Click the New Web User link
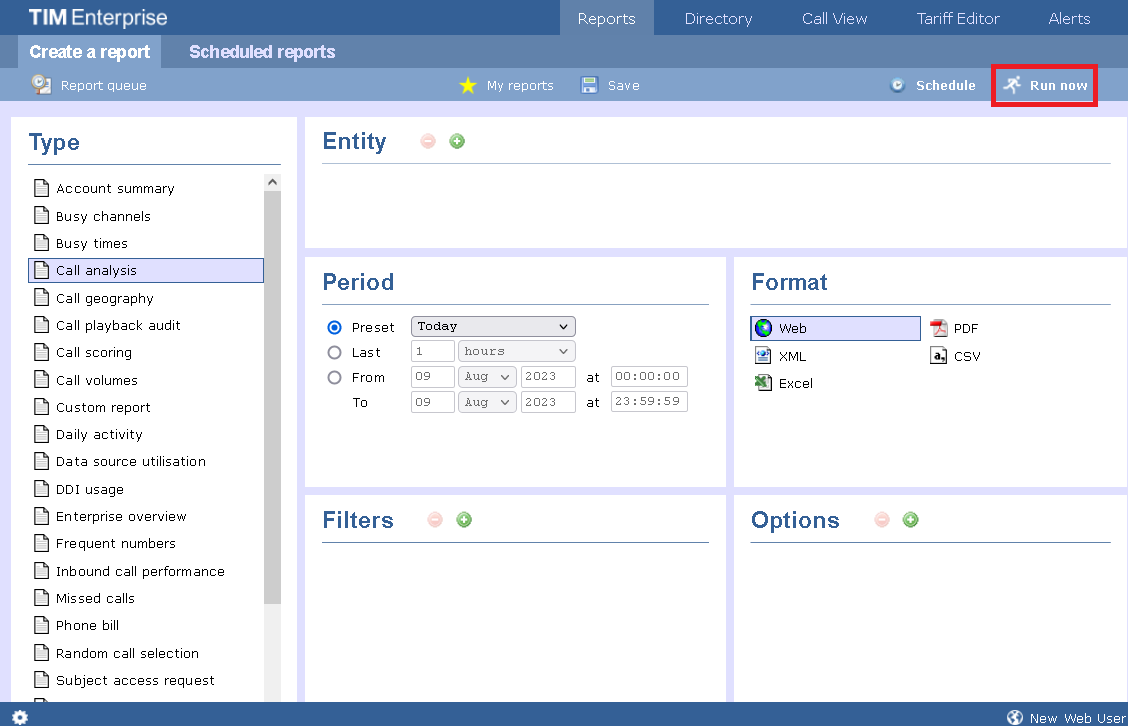This screenshot has height=726, width=1128. click(x=1077, y=716)
